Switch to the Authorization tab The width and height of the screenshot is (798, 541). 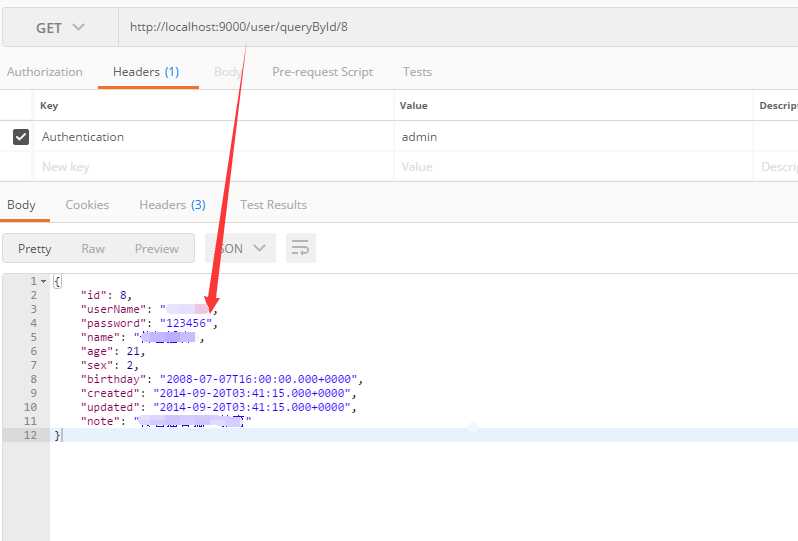[x=44, y=72]
